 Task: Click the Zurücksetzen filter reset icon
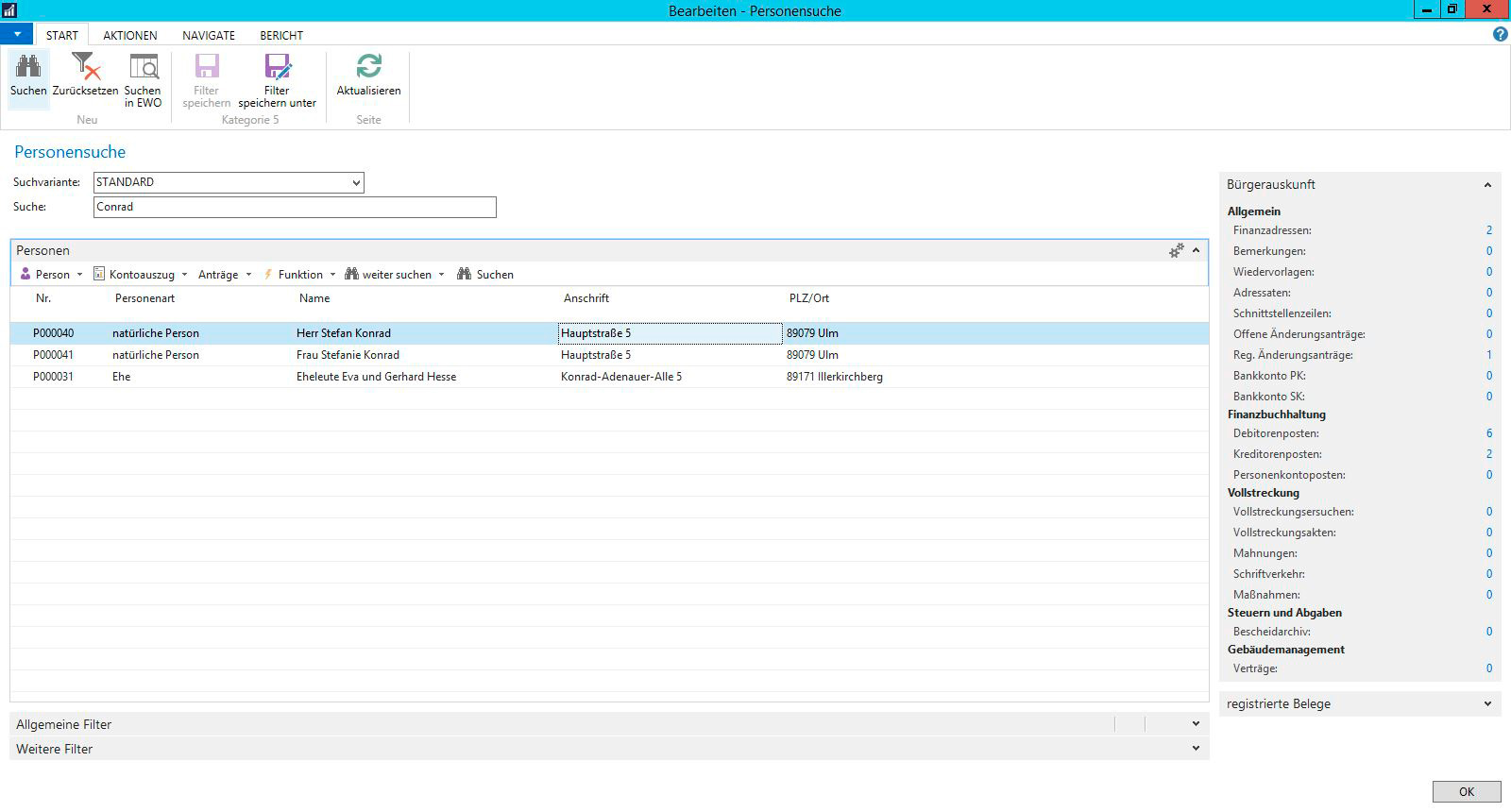85,67
